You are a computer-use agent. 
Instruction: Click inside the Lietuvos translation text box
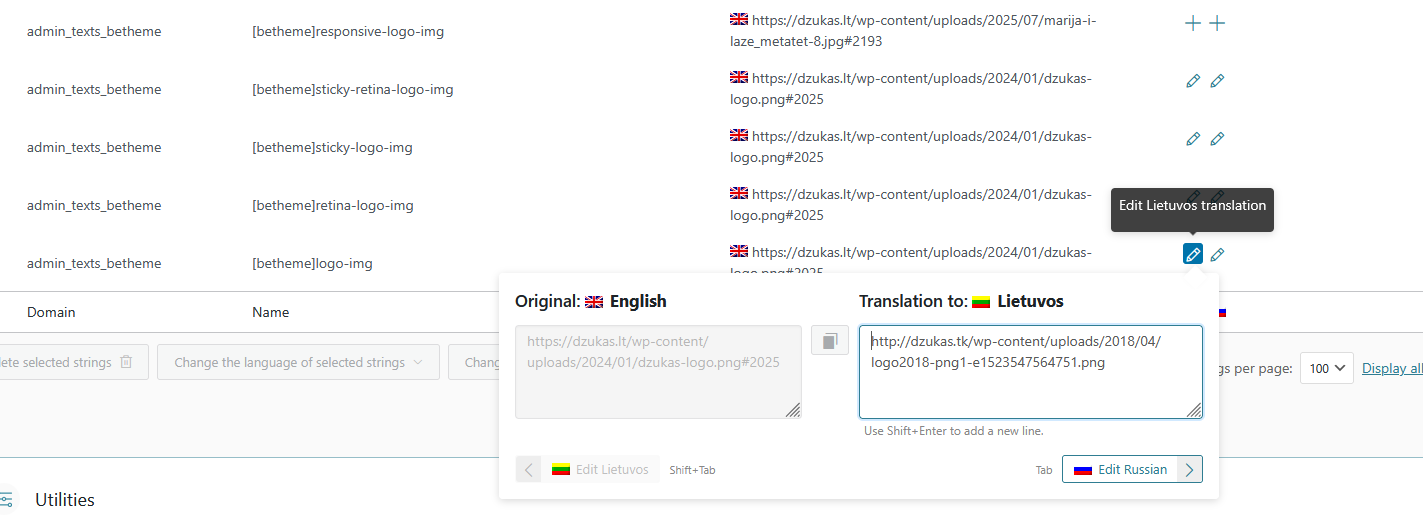[x=1030, y=380]
